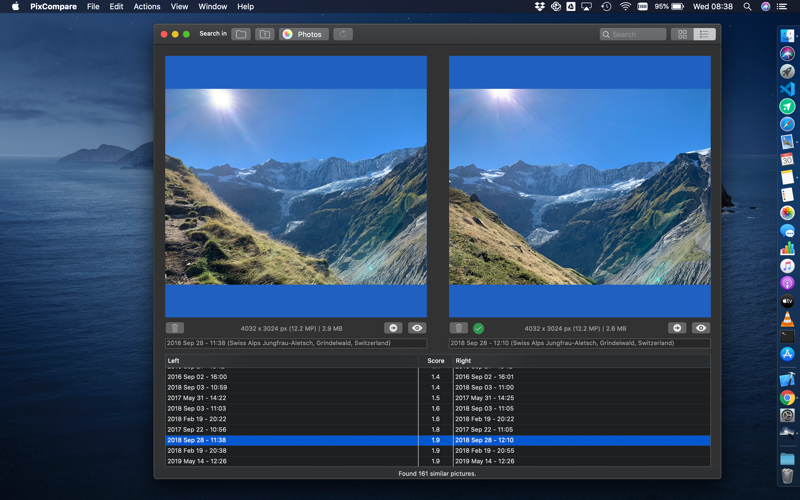Open the View menu
This screenshot has width=800, height=500.
pos(179,7)
